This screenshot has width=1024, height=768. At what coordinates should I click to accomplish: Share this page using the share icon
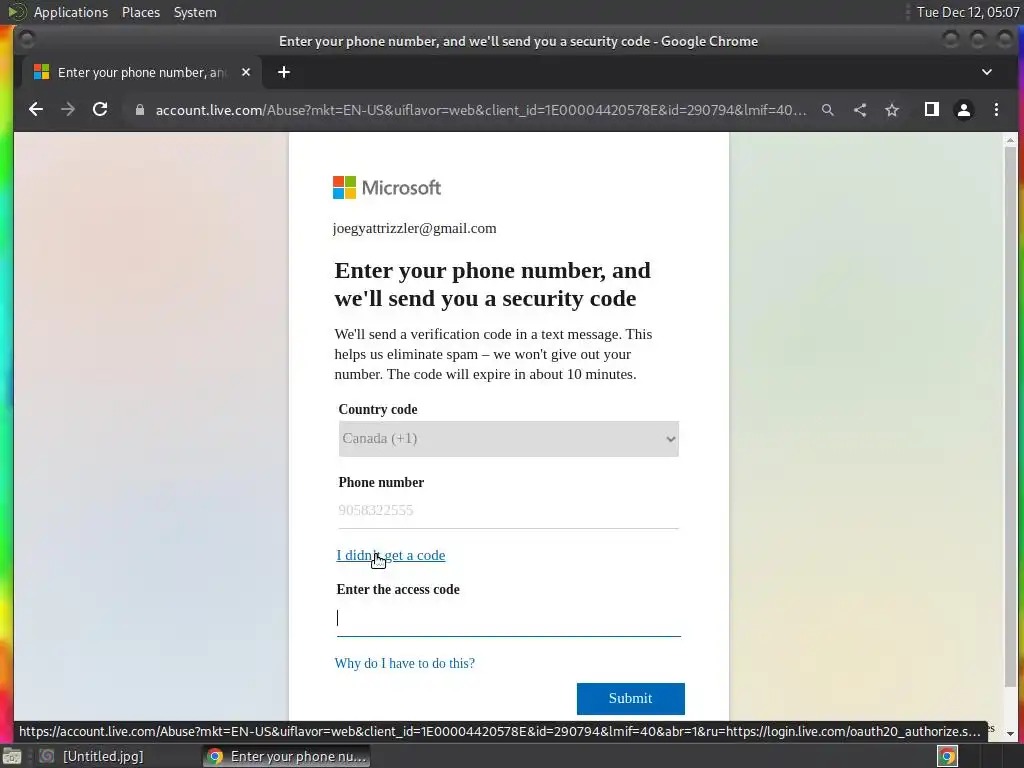[860, 110]
